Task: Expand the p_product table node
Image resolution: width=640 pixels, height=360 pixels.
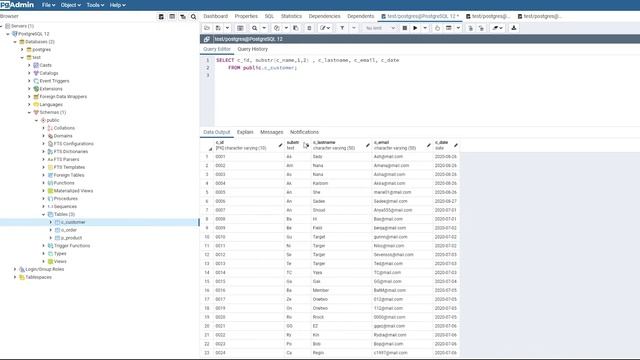Action: pyautogui.click(x=51, y=238)
